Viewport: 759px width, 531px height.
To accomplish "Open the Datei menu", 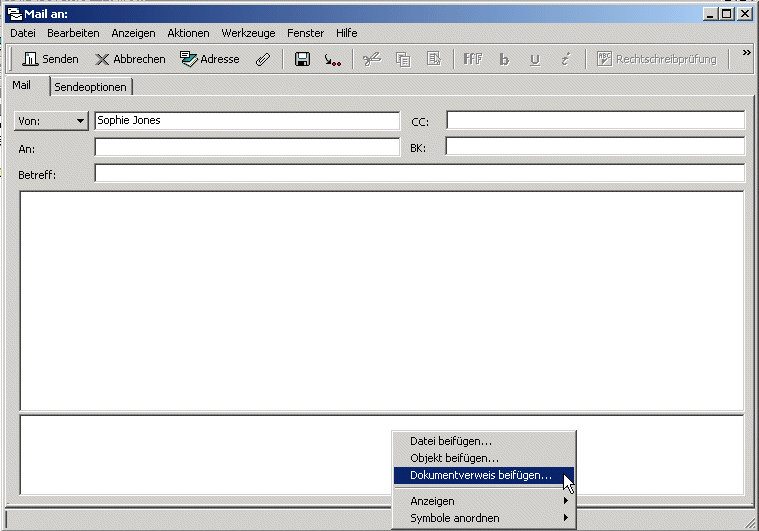I will pos(23,33).
